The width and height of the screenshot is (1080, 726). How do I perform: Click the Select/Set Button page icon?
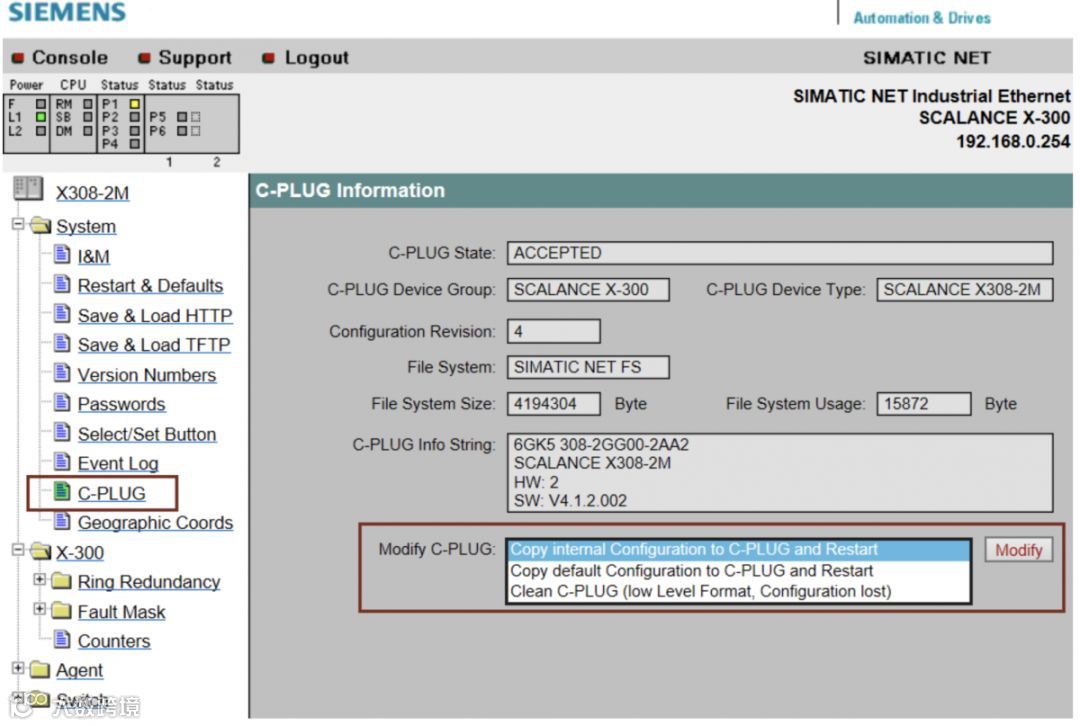63,433
